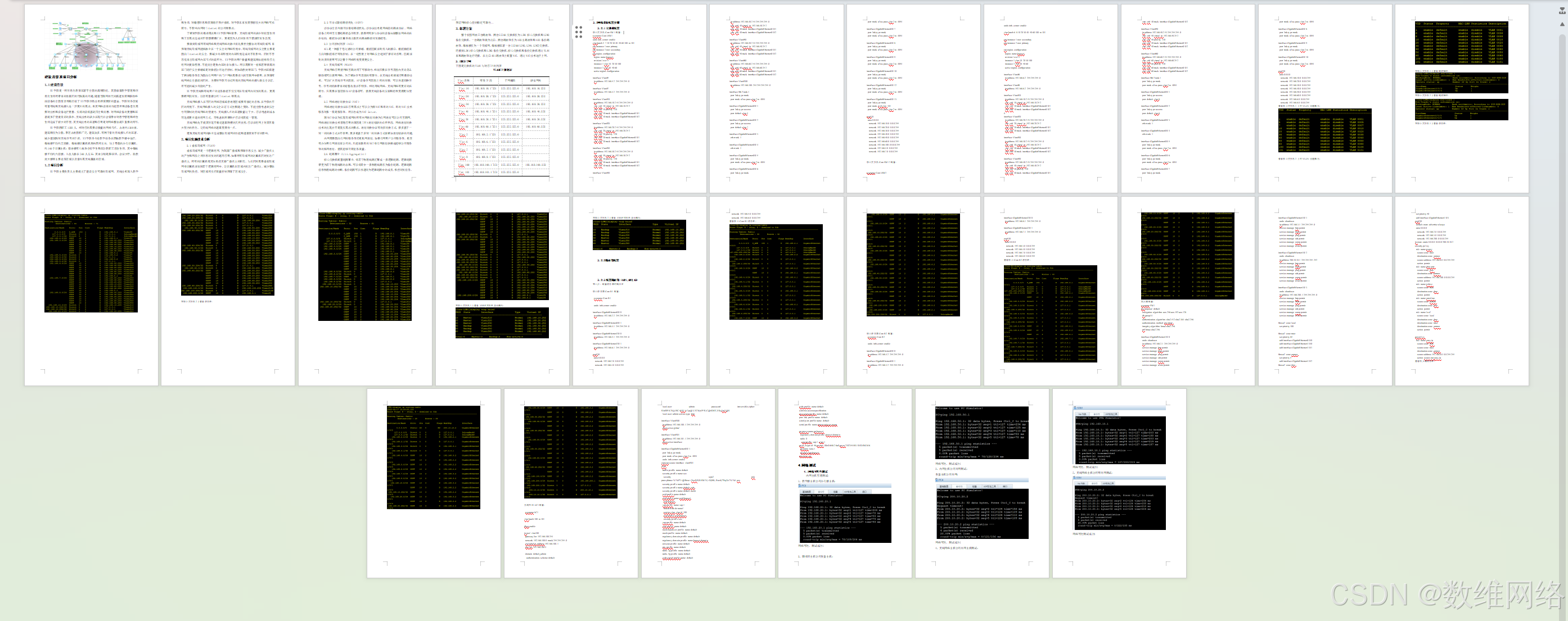Click the ruler toggle icon above the scrollbar

tap(1562, 10)
